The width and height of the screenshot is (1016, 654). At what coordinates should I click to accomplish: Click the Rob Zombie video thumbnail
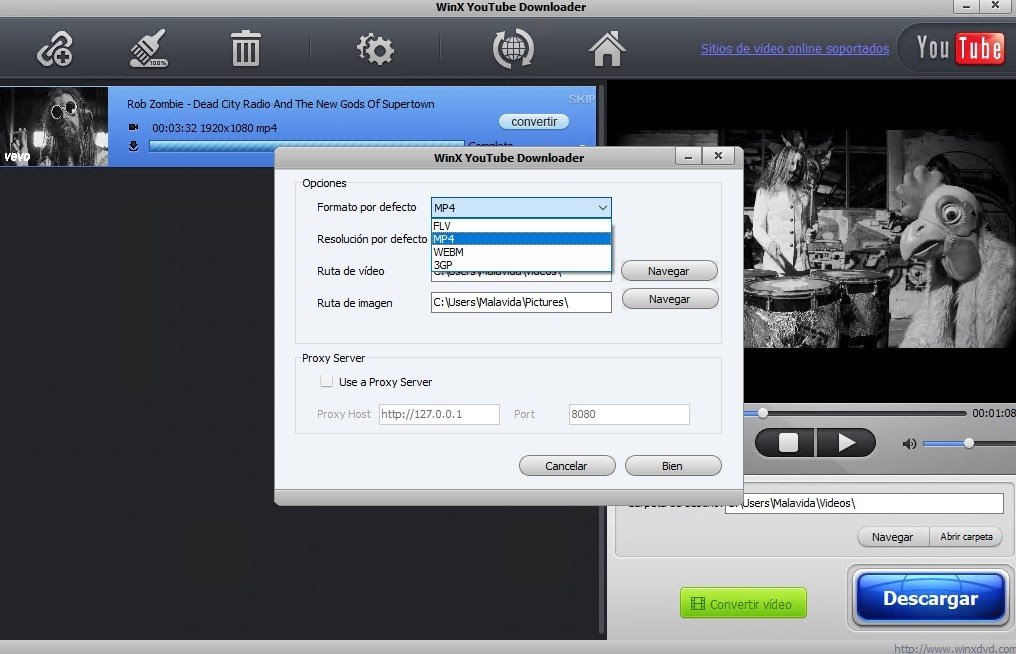54,126
